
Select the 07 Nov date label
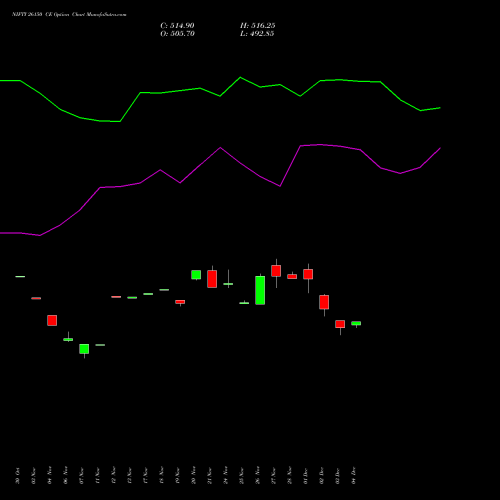[82, 476]
